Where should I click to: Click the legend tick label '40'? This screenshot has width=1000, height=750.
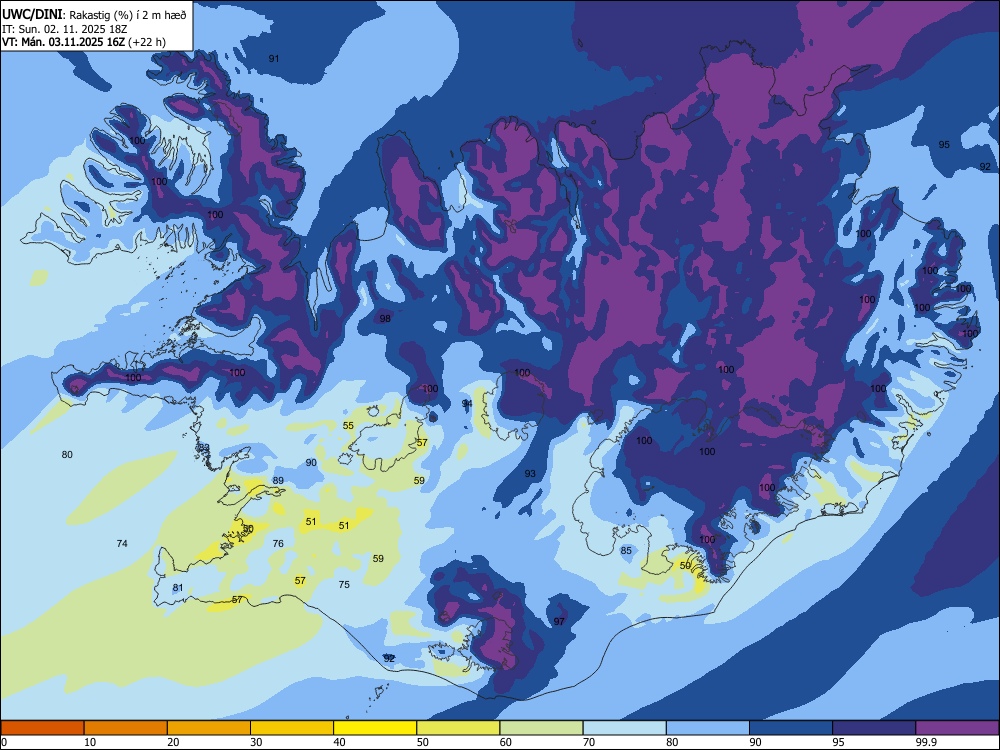[339, 742]
